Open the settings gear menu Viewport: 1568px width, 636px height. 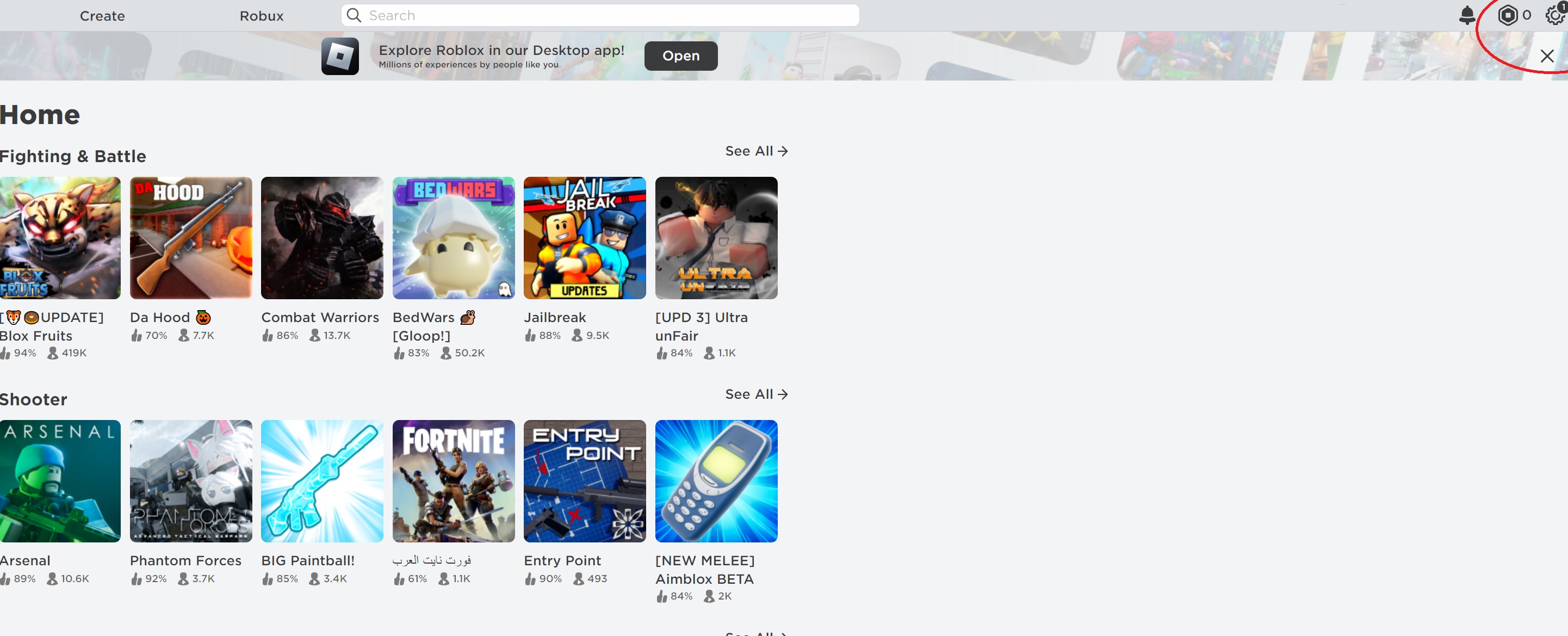pyautogui.click(x=1554, y=15)
